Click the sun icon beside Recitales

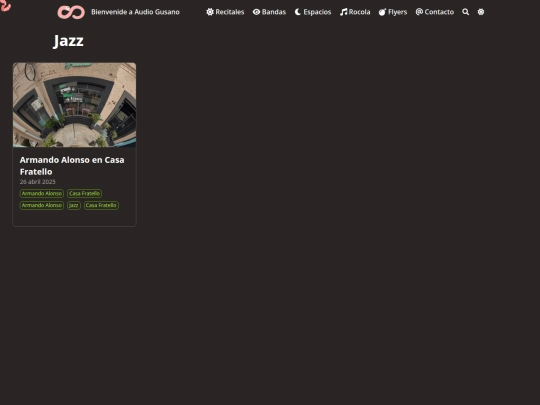(210, 12)
